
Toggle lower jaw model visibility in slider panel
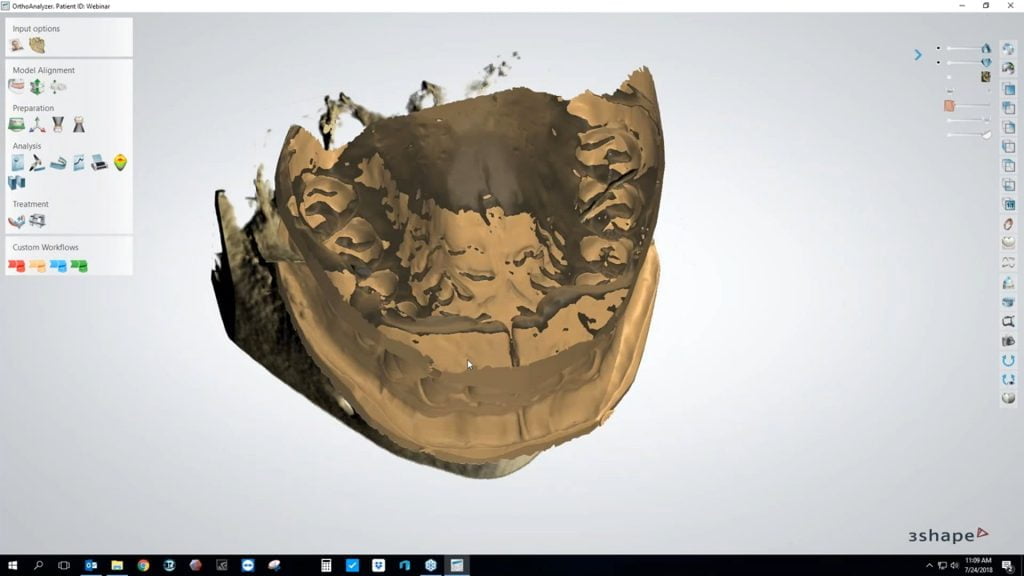pos(986,62)
